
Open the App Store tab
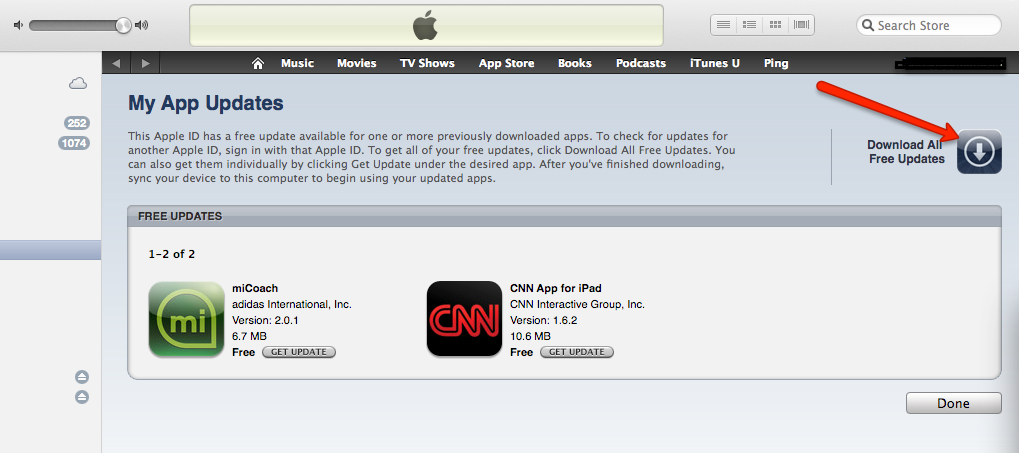pyautogui.click(x=506, y=63)
